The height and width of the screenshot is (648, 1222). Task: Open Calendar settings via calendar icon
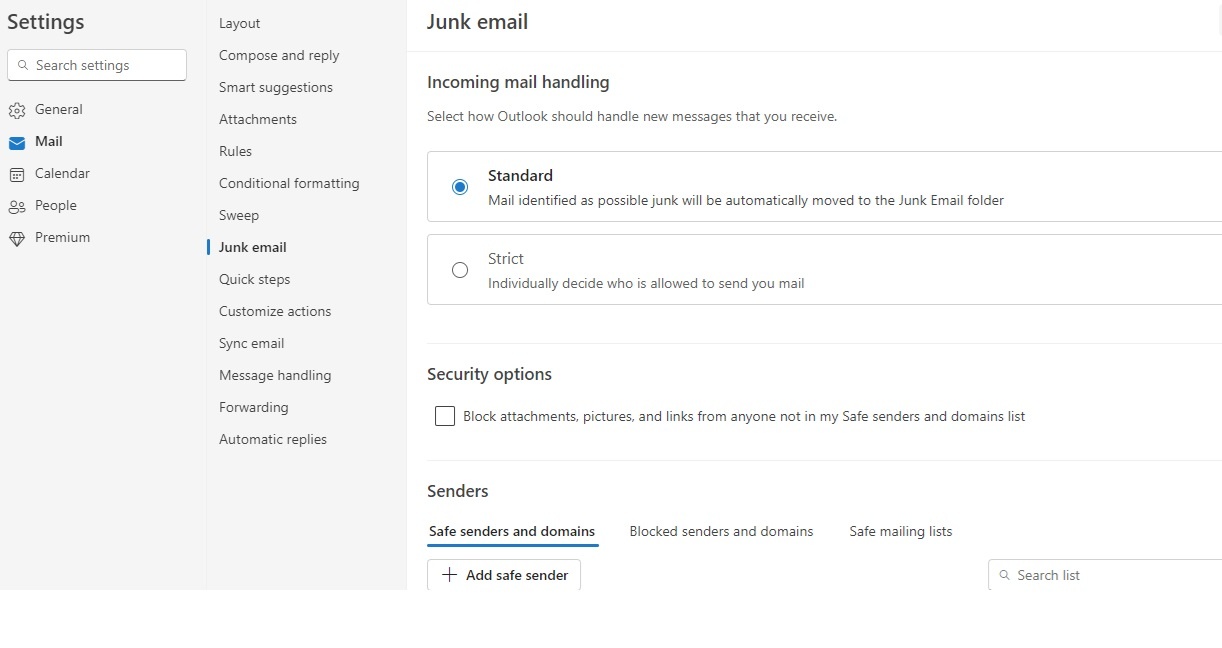[16, 174]
